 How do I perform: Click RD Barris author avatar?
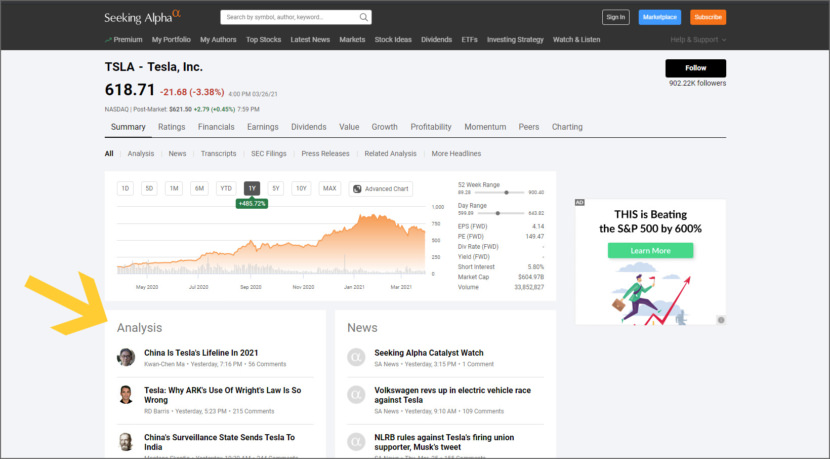point(126,395)
